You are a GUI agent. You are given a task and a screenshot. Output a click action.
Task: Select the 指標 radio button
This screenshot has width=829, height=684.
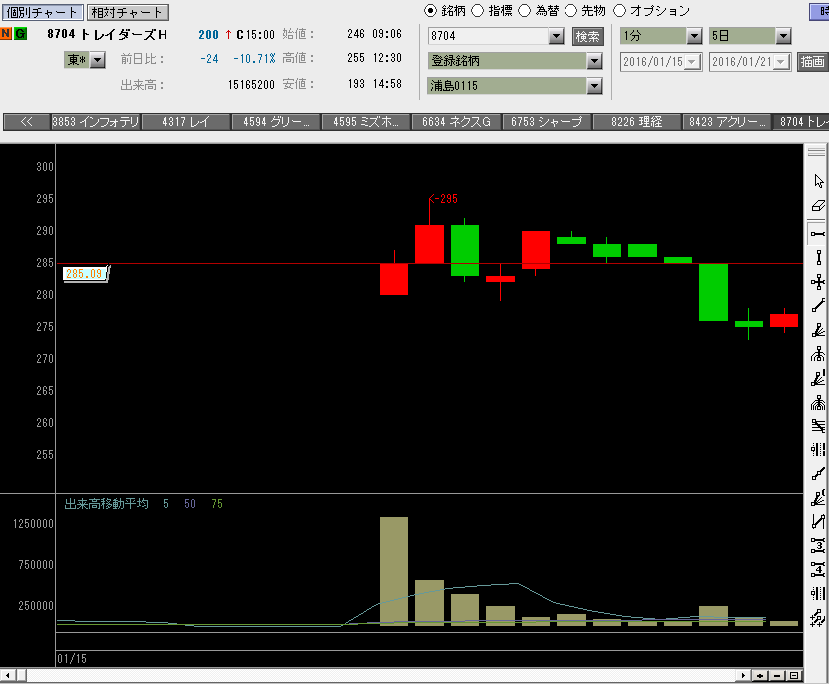pyautogui.click(x=477, y=11)
